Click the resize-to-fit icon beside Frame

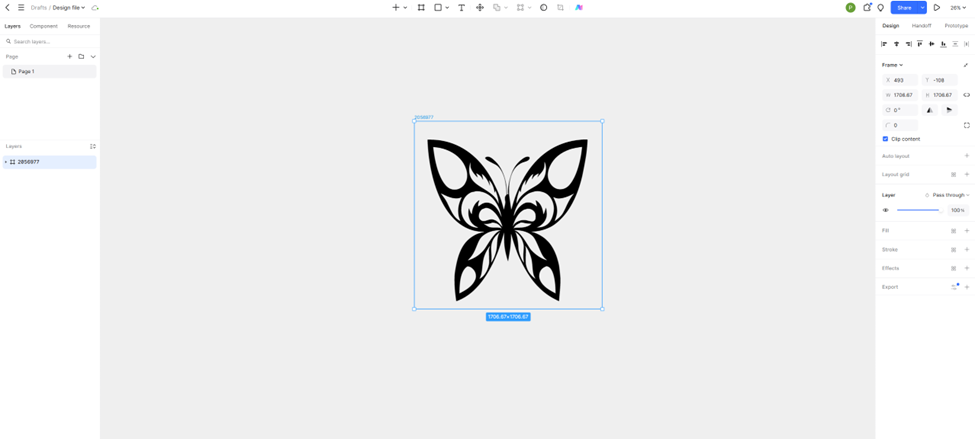(x=966, y=65)
